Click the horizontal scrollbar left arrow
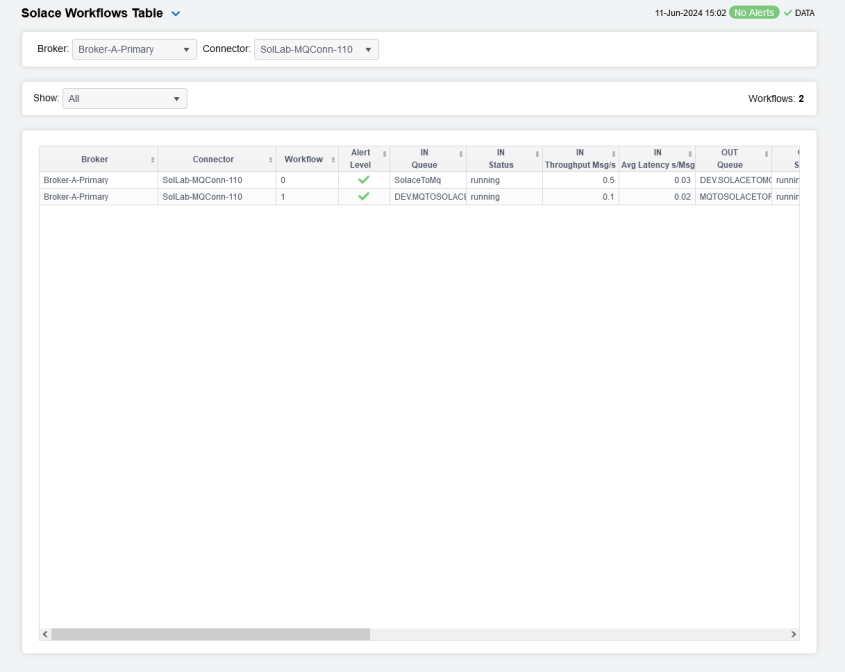 (45, 634)
